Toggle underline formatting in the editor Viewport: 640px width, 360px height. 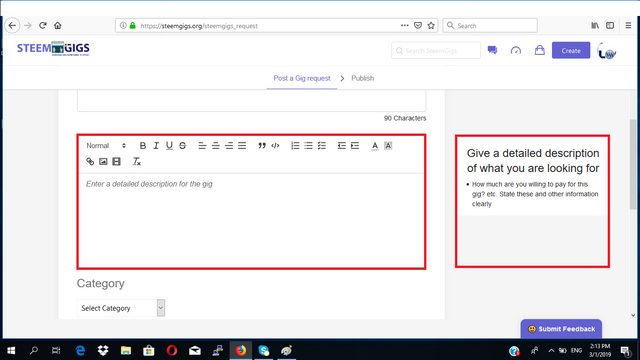point(169,145)
